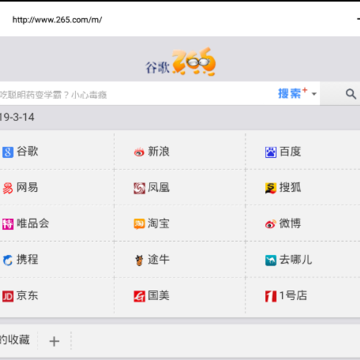Select the Sohu fox icon
360x360 pixels.
(x=271, y=188)
